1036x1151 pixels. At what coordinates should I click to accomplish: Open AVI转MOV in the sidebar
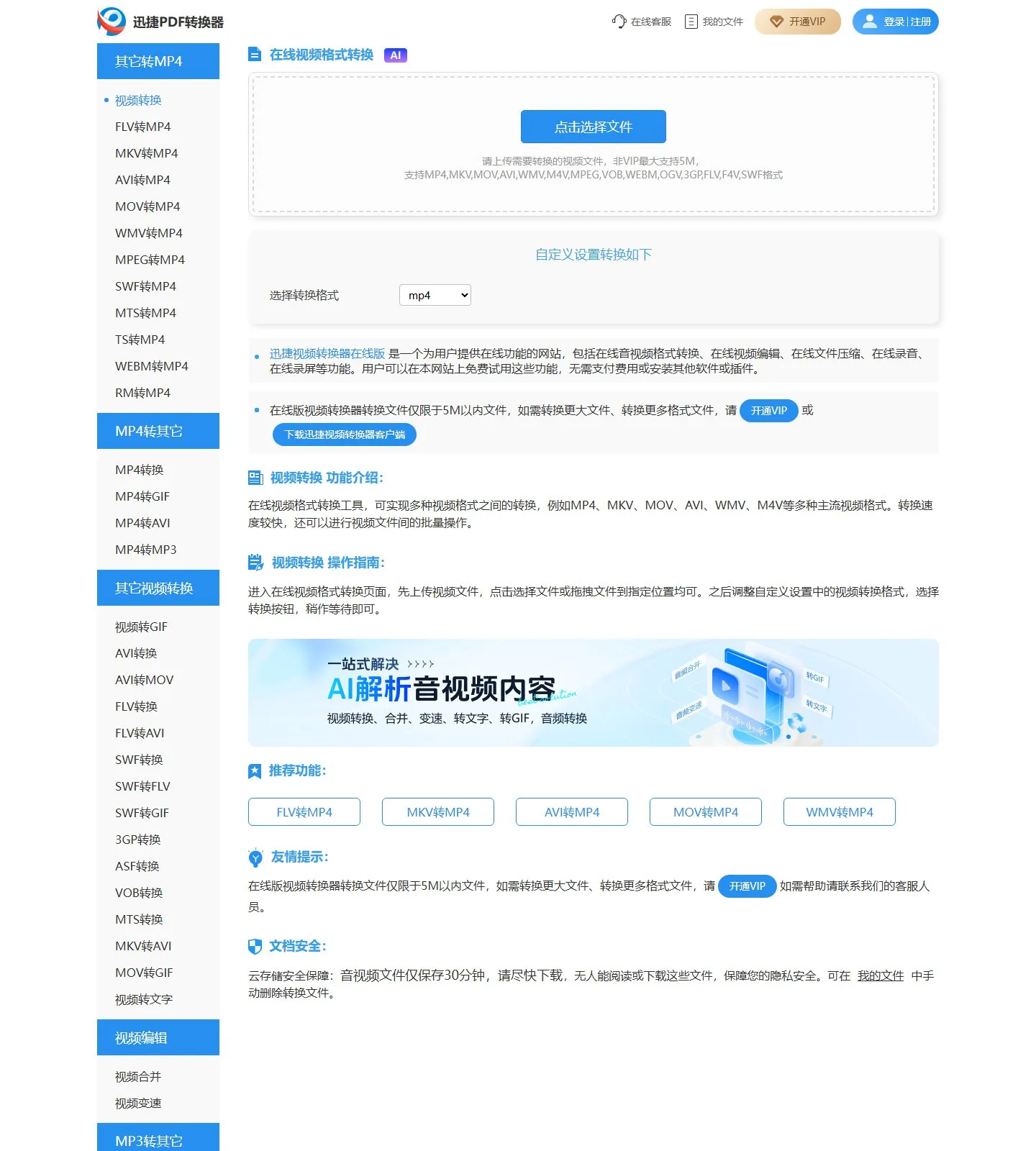click(144, 680)
